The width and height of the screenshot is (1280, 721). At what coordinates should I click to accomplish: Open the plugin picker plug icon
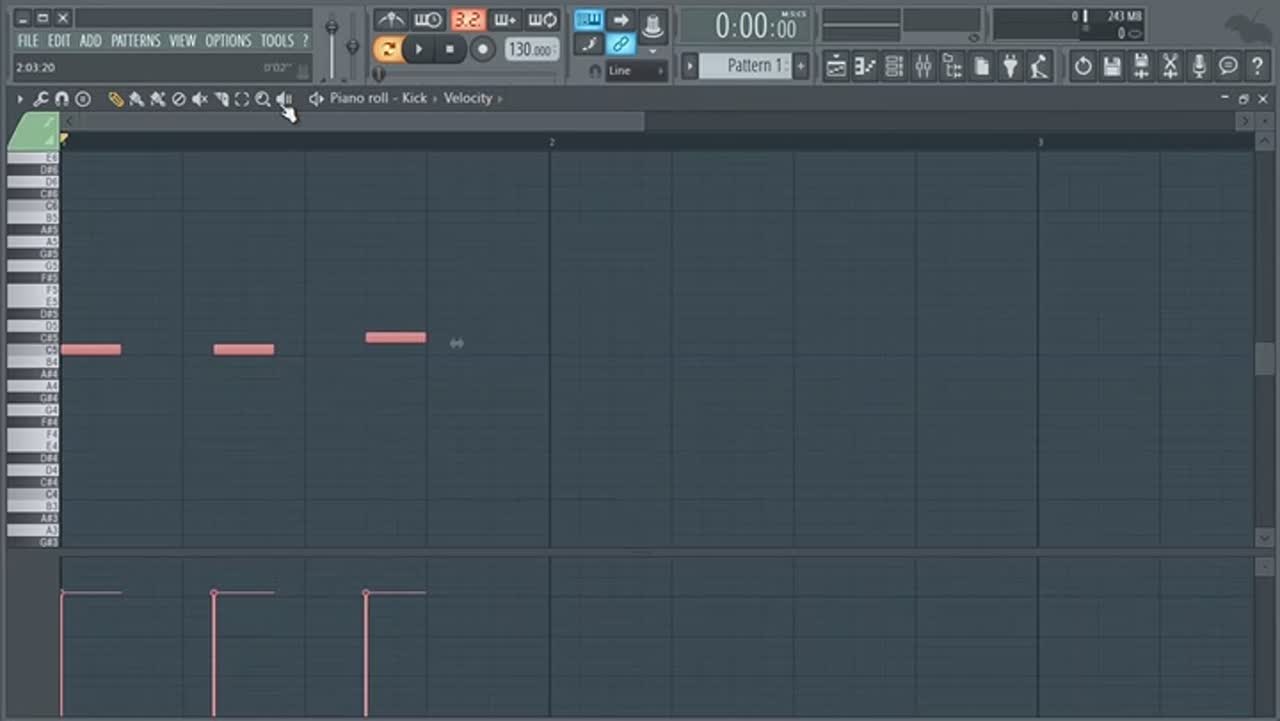1011,67
